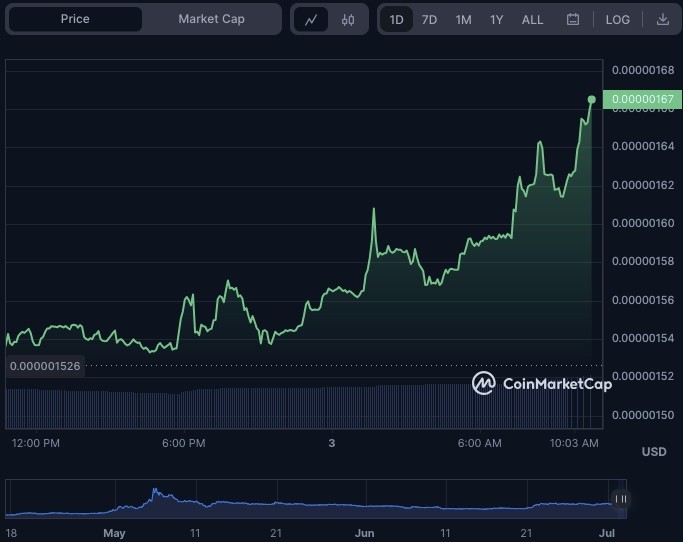Click the 0.000001526 baseline price label
The image size is (683, 542).
click(x=45, y=366)
